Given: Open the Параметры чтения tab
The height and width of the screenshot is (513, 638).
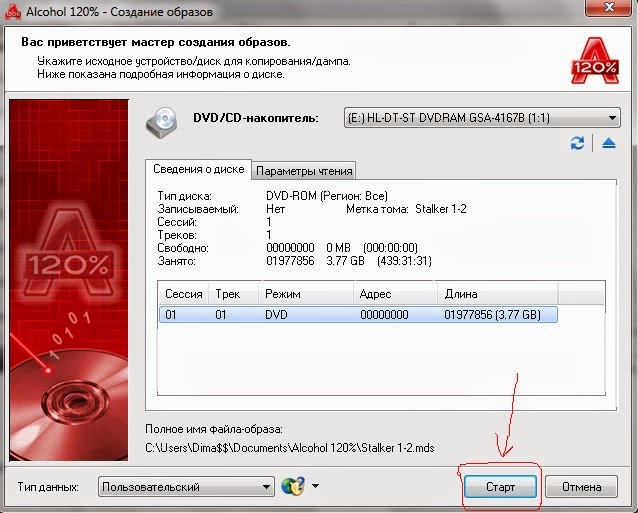Looking at the screenshot, I should click(304, 171).
